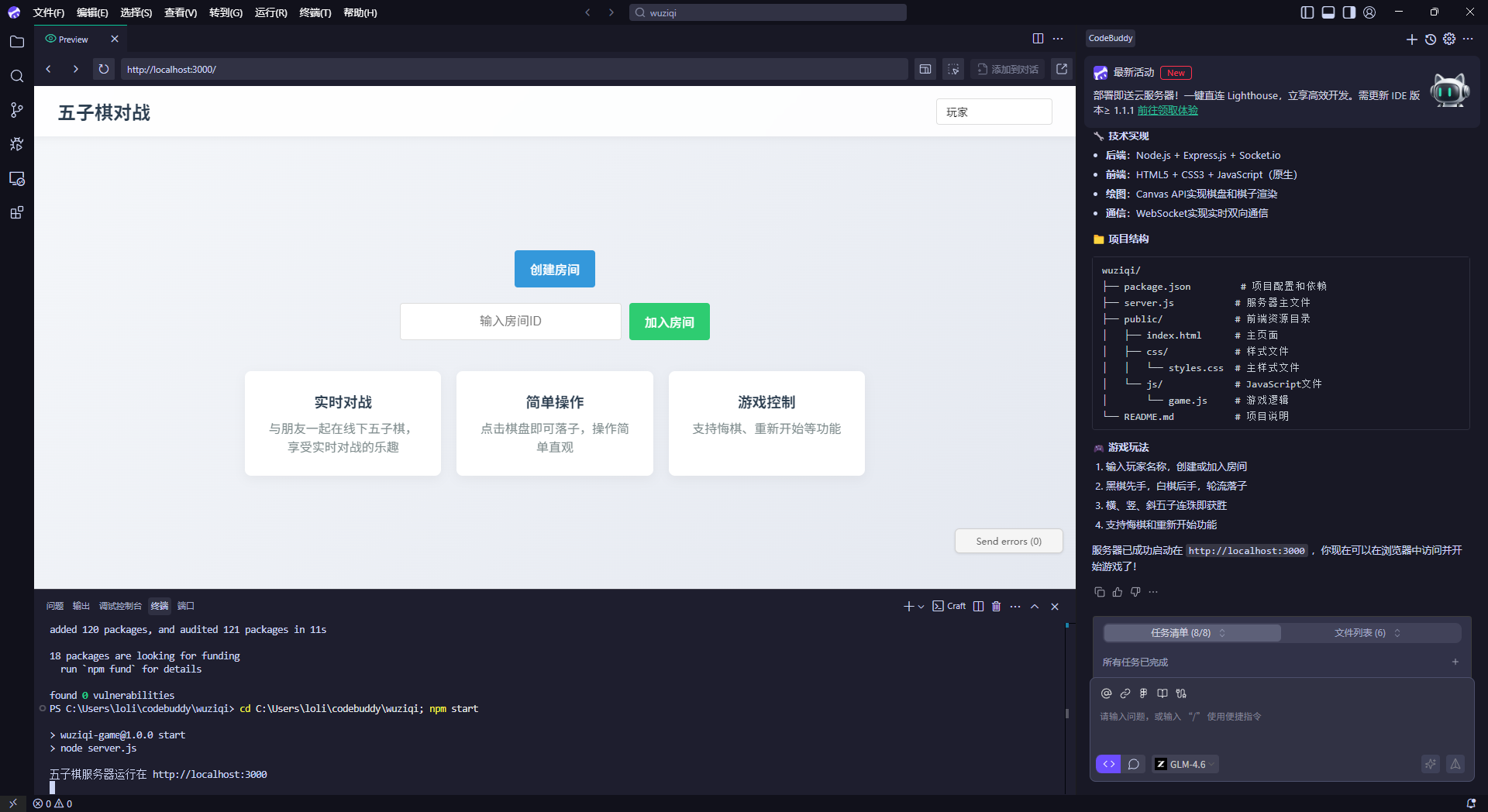Open preview in external browser

pyautogui.click(x=1062, y=69)
